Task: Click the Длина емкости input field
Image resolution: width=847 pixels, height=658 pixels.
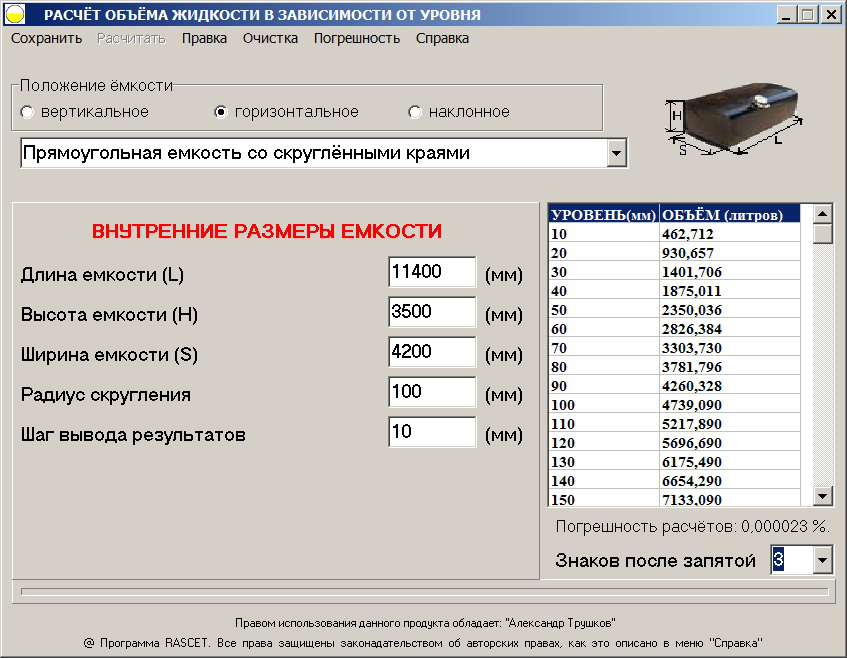Action: (432, 272)
